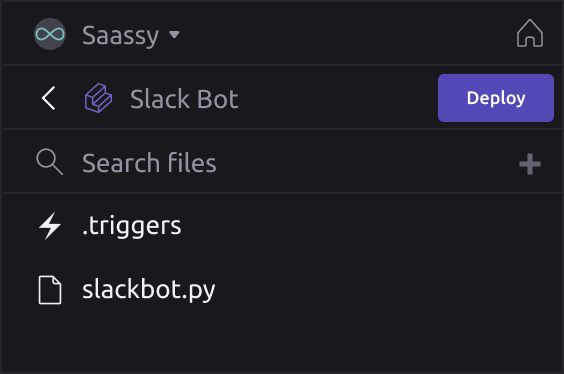The width and height of the screenshot is (564, 374).
Task: Open the .triggers entry
Action: click(282, 226)
